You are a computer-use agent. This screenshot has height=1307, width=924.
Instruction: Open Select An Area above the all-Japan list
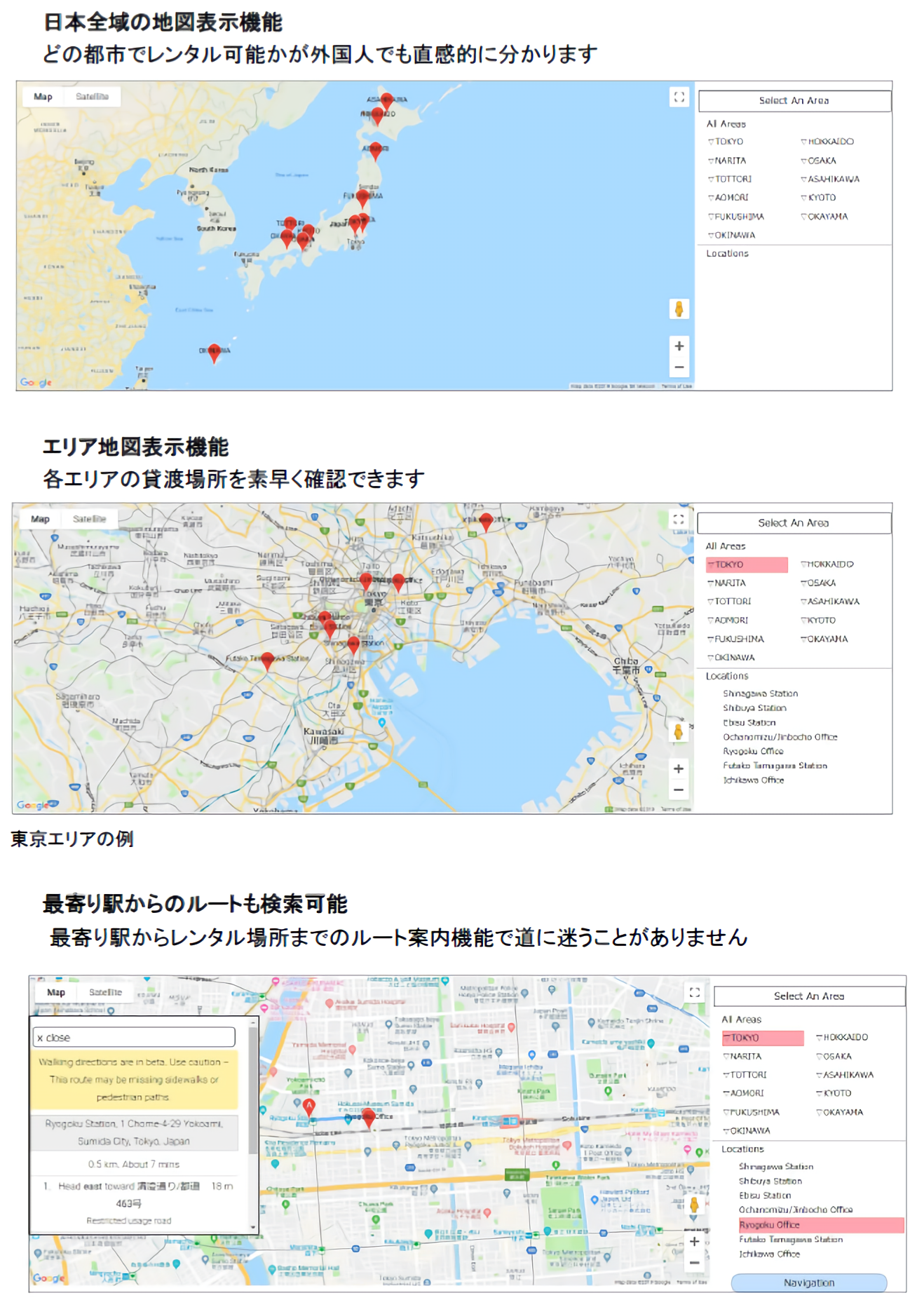794,101
